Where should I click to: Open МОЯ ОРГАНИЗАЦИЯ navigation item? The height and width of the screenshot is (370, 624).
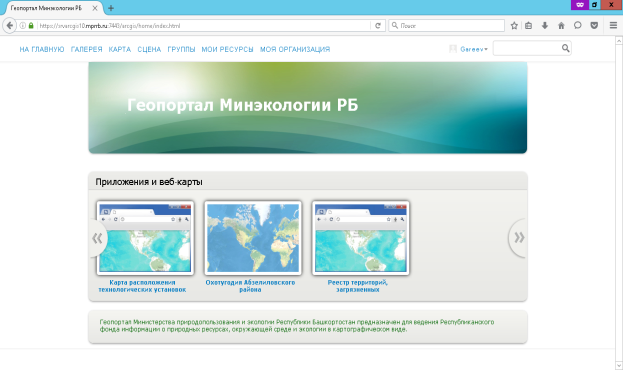point(295,49)
